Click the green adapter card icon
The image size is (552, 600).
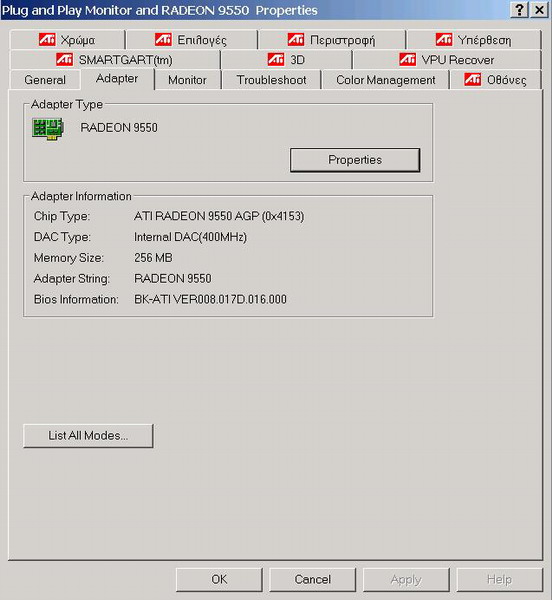tap(48, 129)
